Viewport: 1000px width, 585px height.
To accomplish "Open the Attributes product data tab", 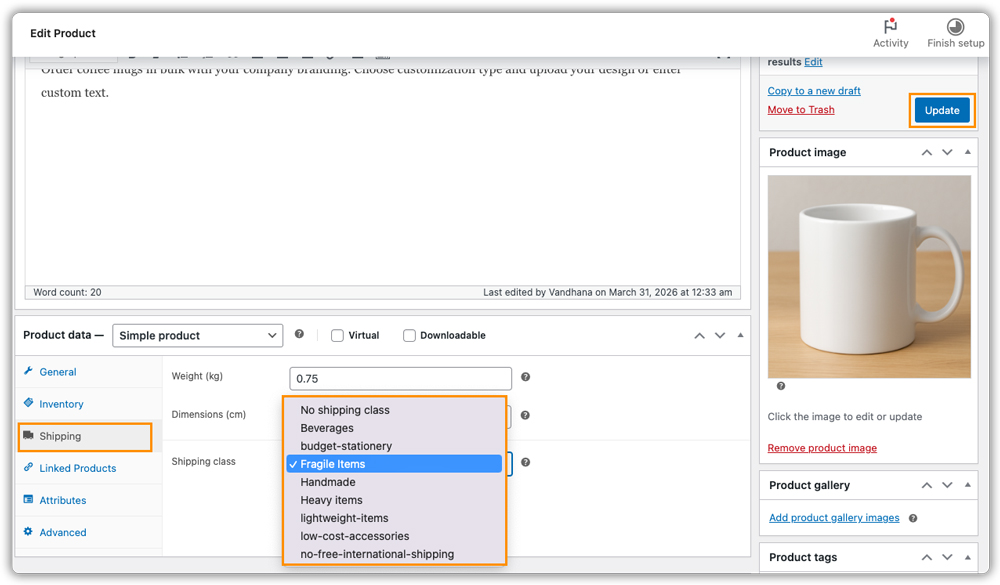I will click(x=89, y=500).
